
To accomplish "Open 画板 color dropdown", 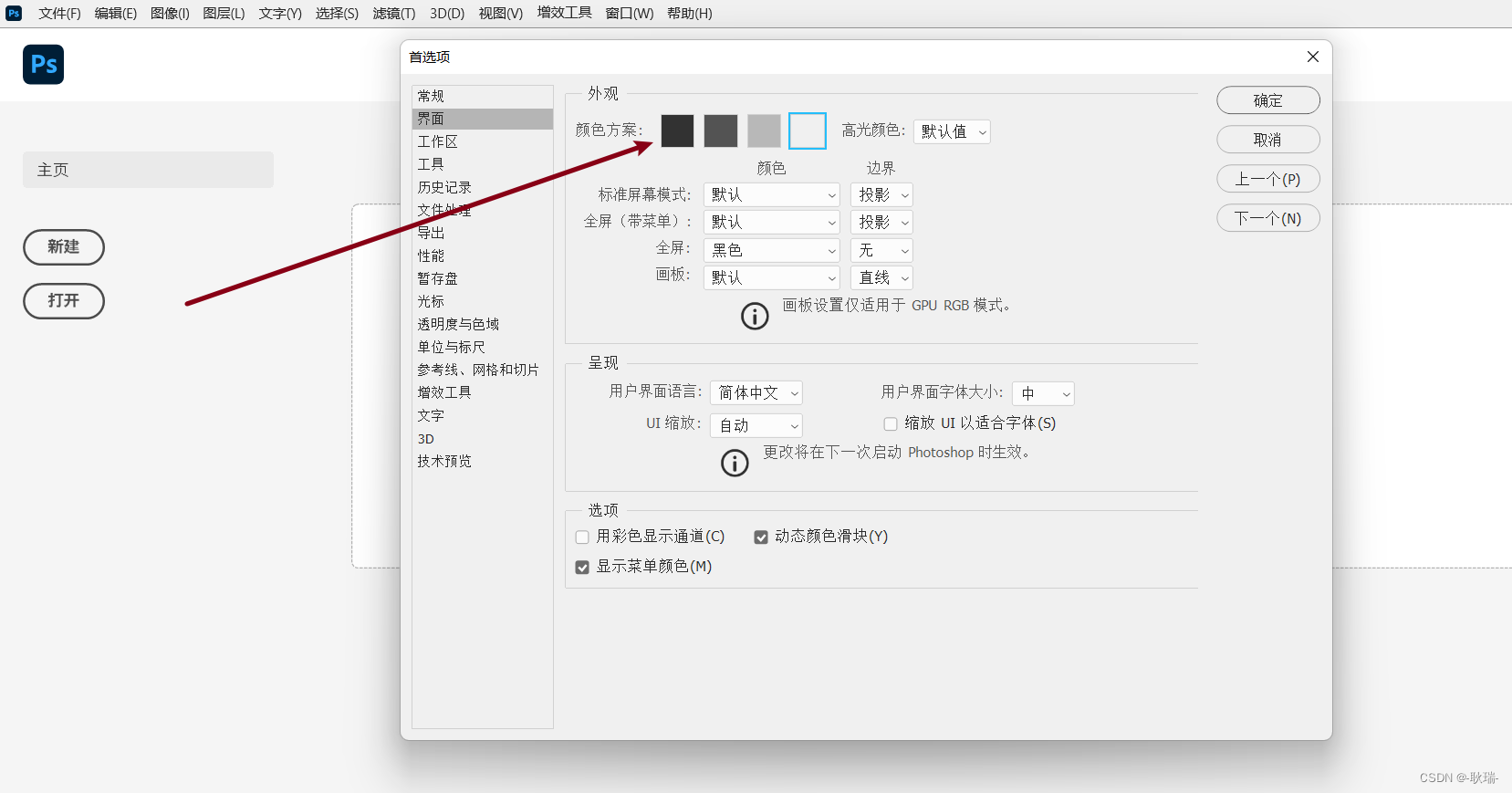I will 771,277.
